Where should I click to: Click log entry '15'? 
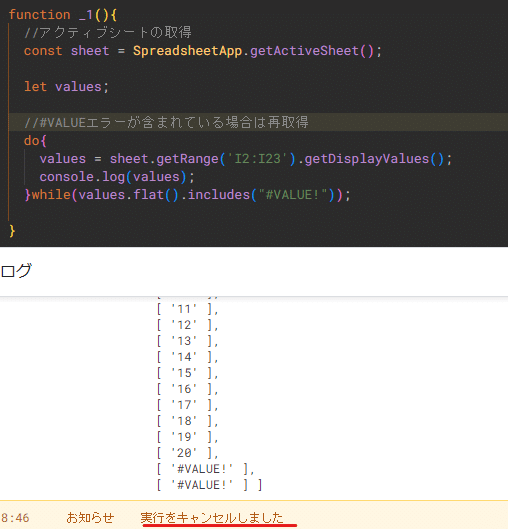(x=187, y=373)
